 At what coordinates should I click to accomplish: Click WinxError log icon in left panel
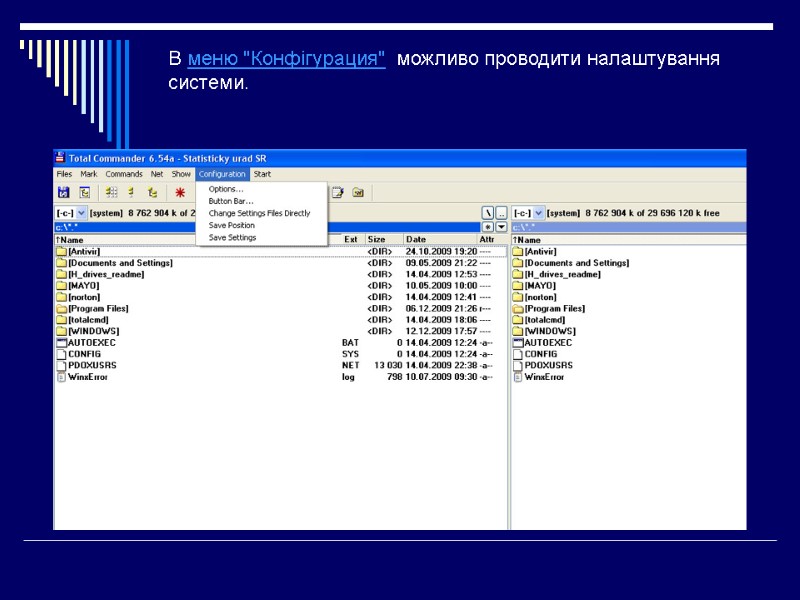tap(61, 377)
